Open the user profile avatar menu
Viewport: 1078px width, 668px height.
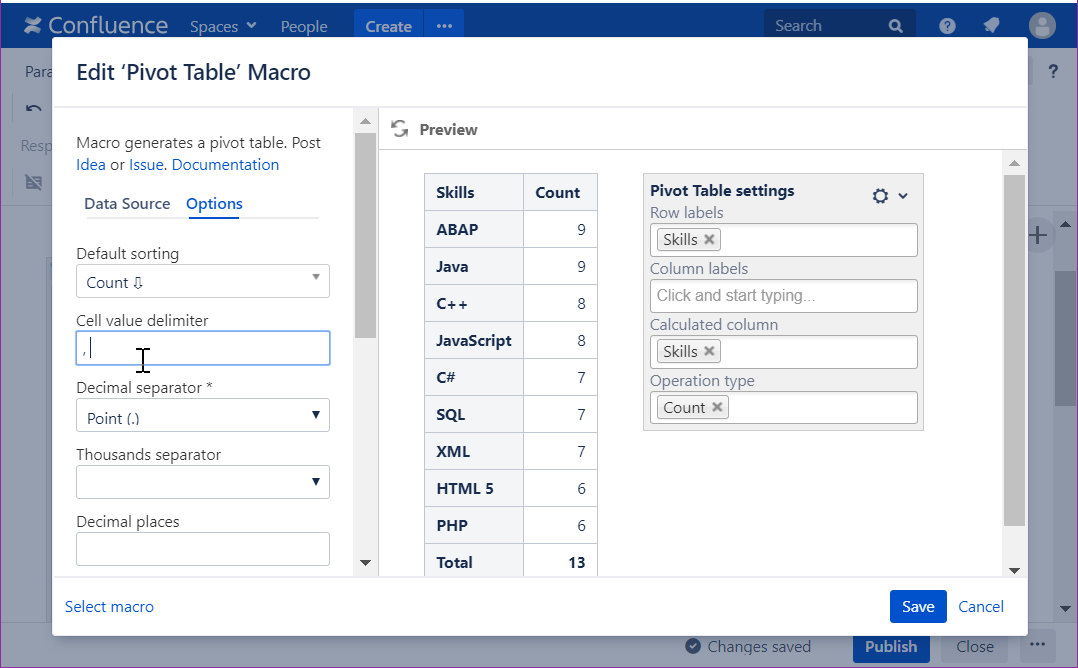1041,25
